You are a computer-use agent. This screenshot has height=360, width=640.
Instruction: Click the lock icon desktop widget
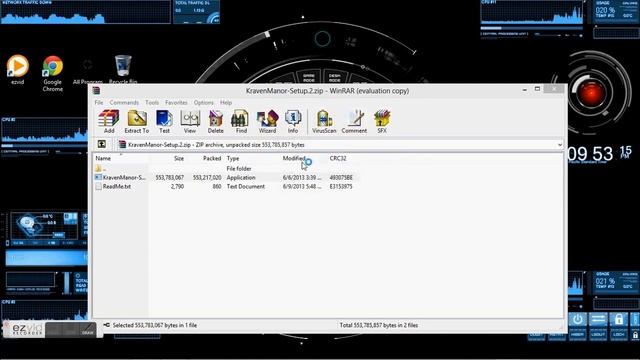tap(618, 319)
